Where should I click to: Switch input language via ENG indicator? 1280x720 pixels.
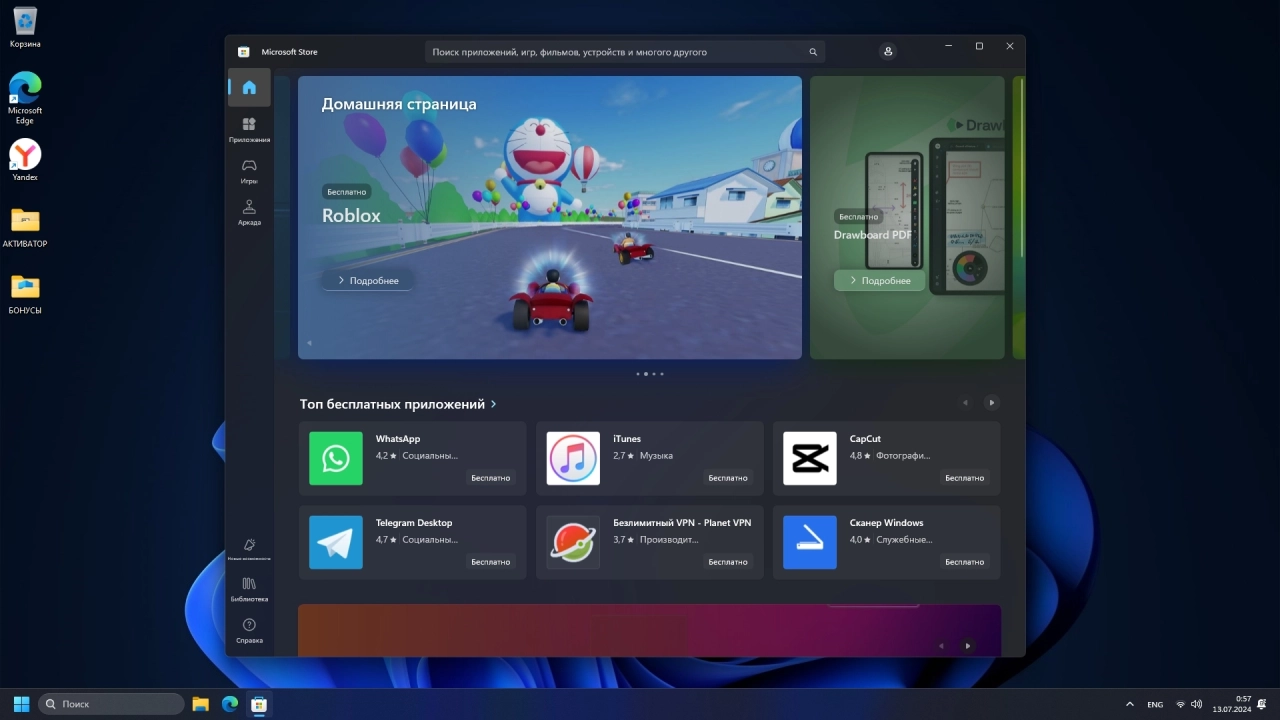(x=1155, y=704)
